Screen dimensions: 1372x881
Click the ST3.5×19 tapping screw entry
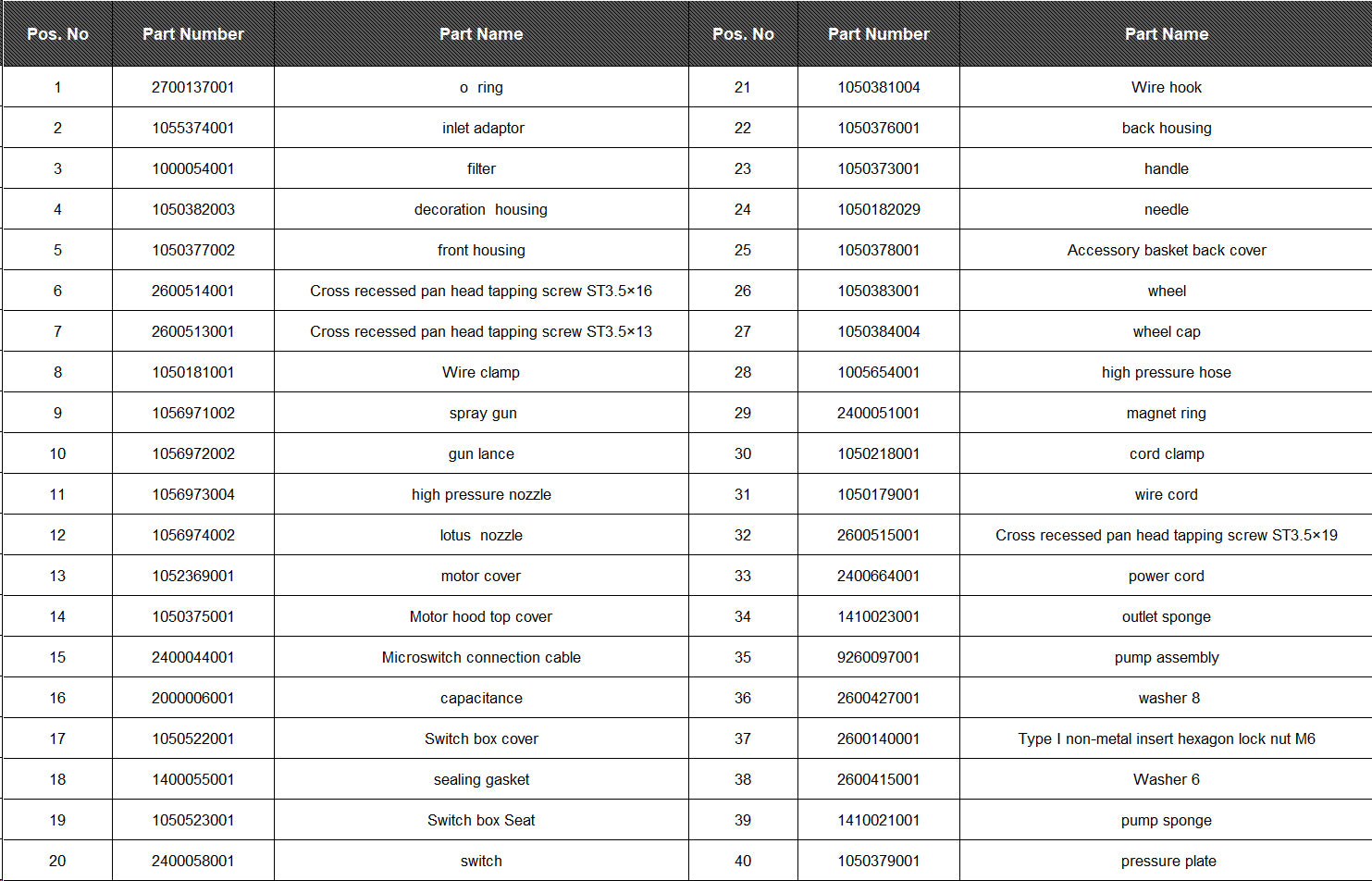pos(1166,535)
